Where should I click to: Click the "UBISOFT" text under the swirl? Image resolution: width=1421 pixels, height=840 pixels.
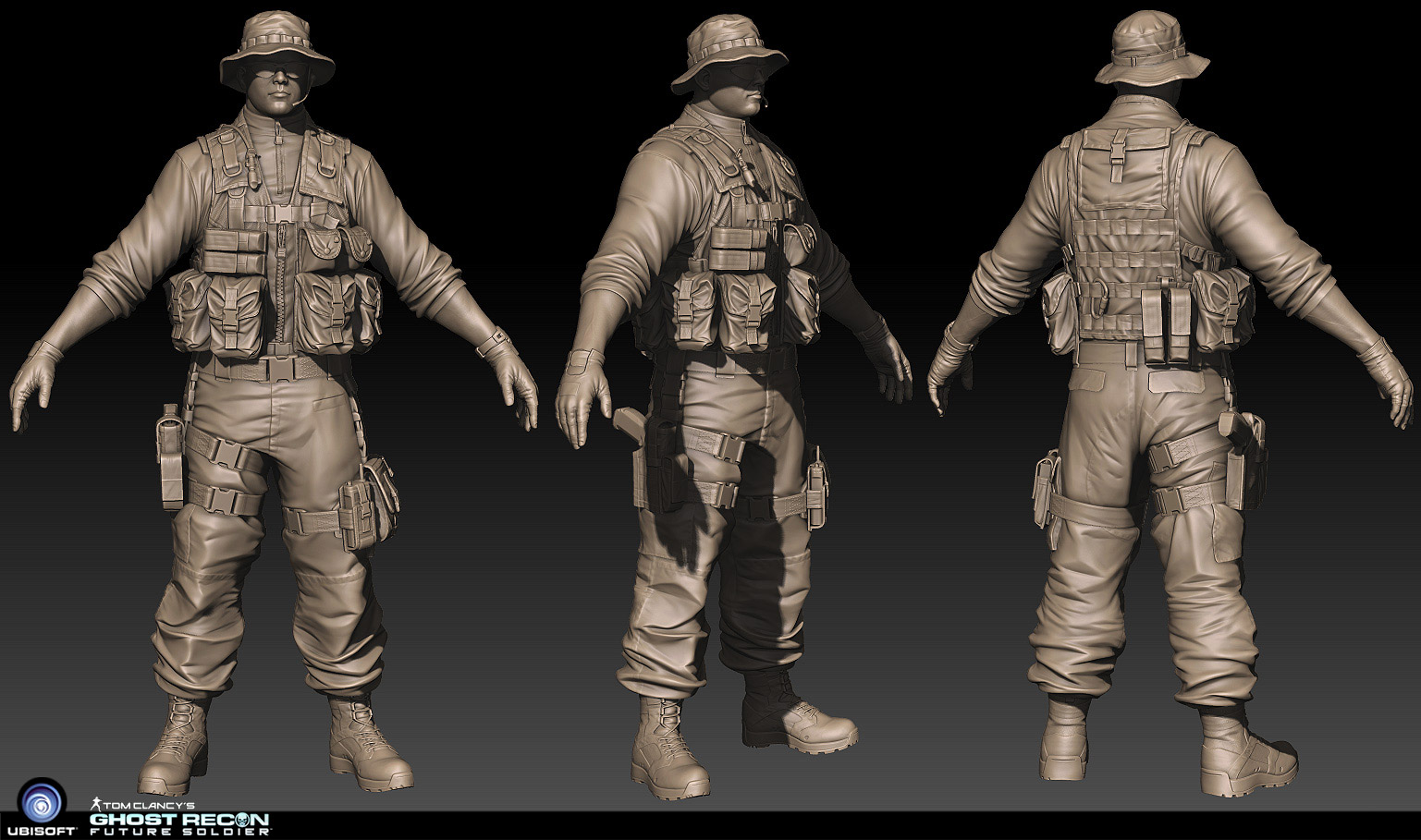41,829
